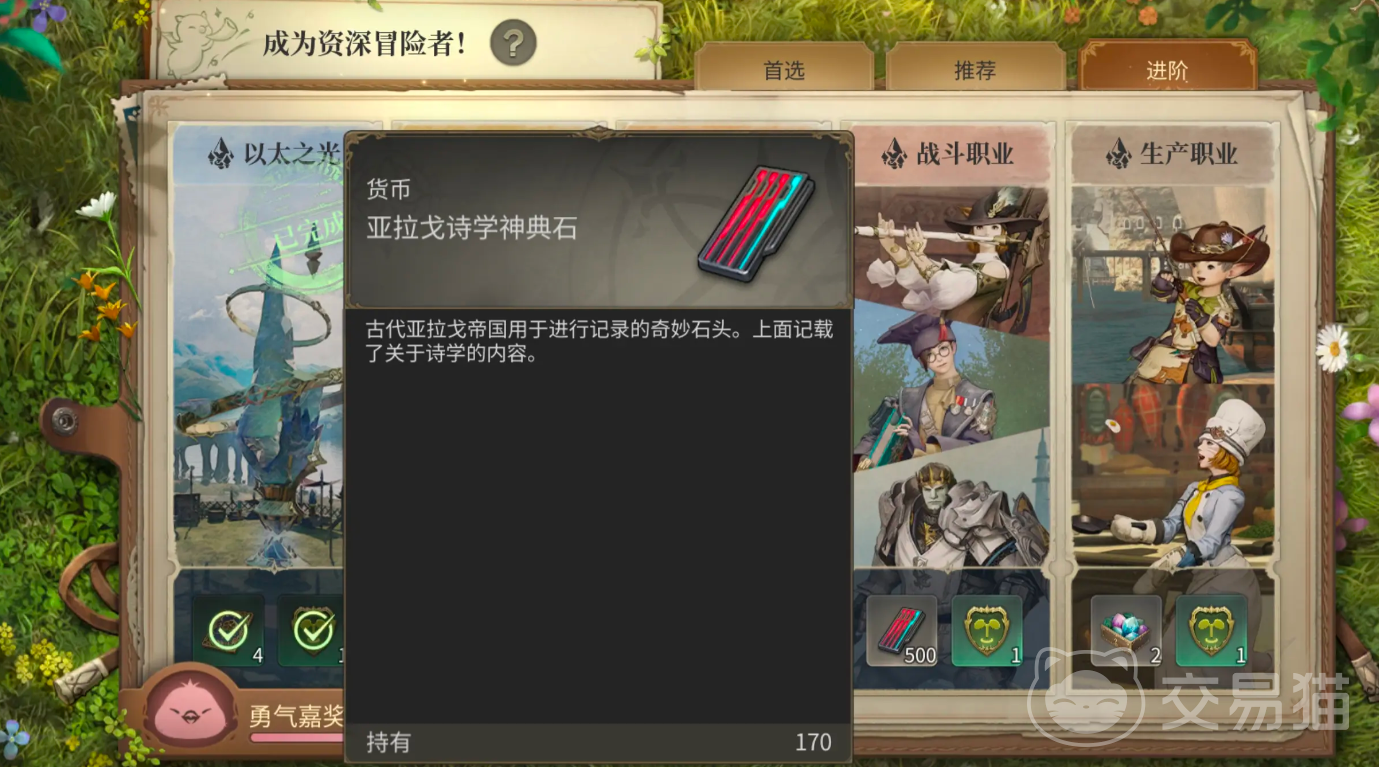Screen dimensions: 1379x767
Task: Select the 以太之光 card header
Action: (260, 154)
